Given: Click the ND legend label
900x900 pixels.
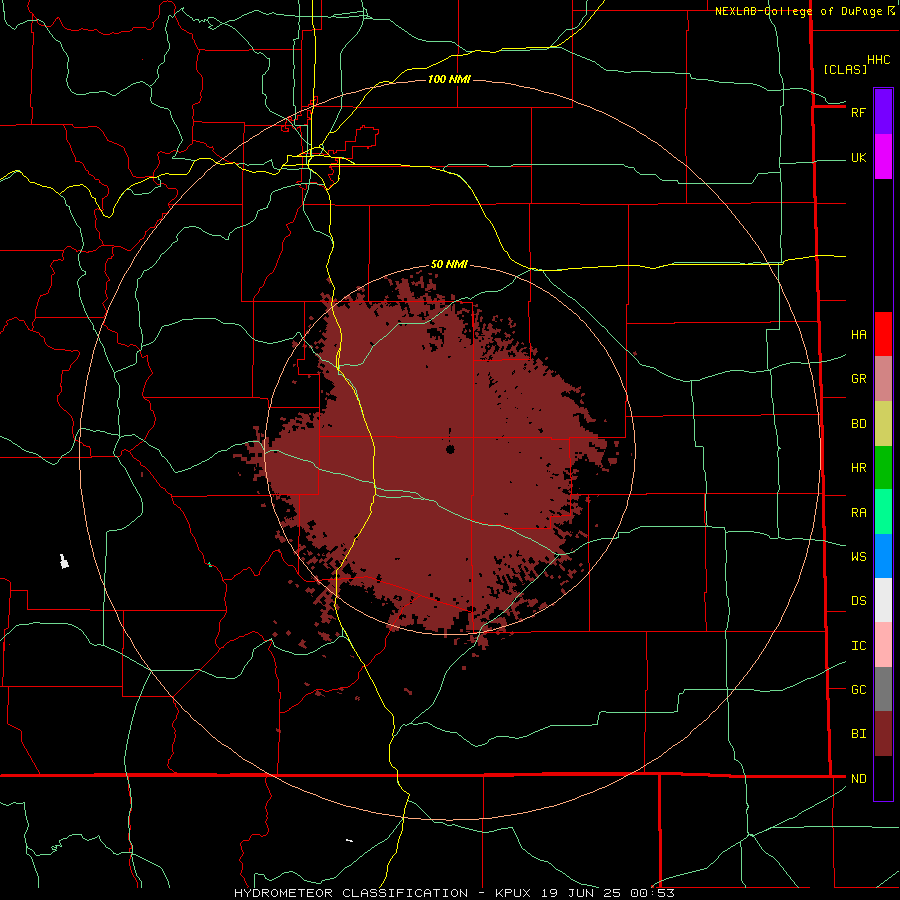Looking at the screenshot, I should tap(858, 779).
